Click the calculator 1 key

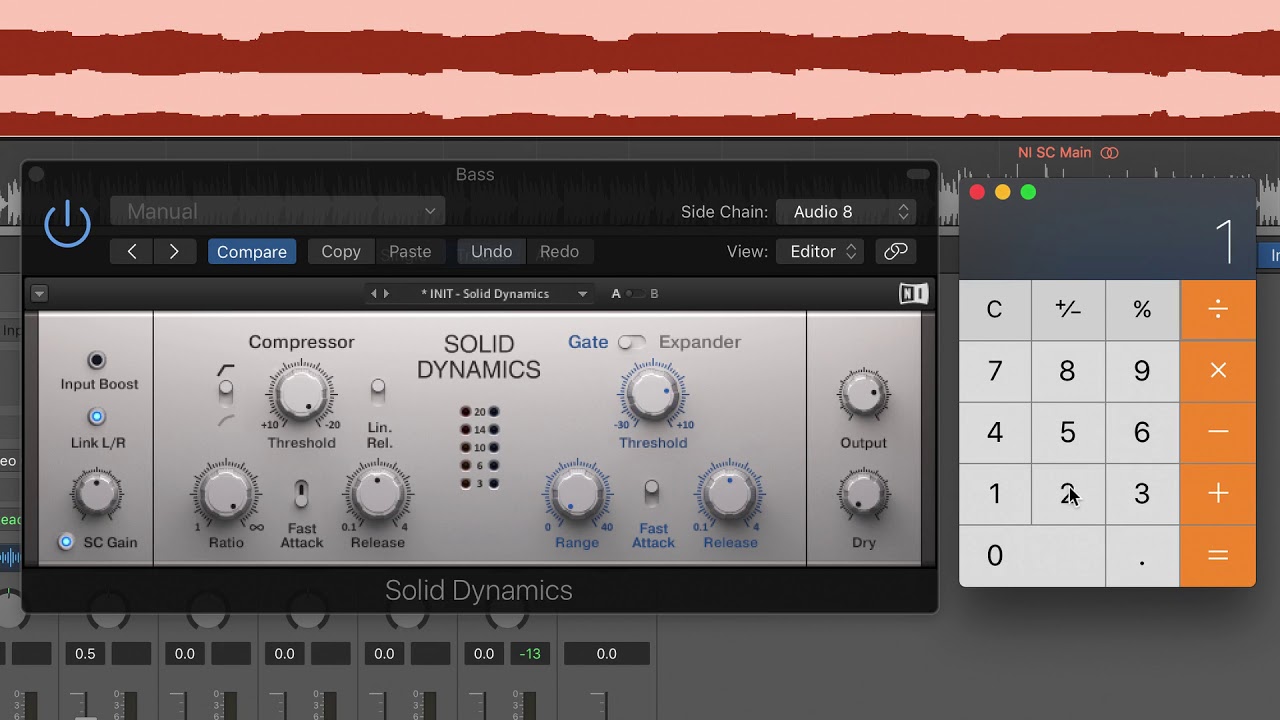coord(995,494)
